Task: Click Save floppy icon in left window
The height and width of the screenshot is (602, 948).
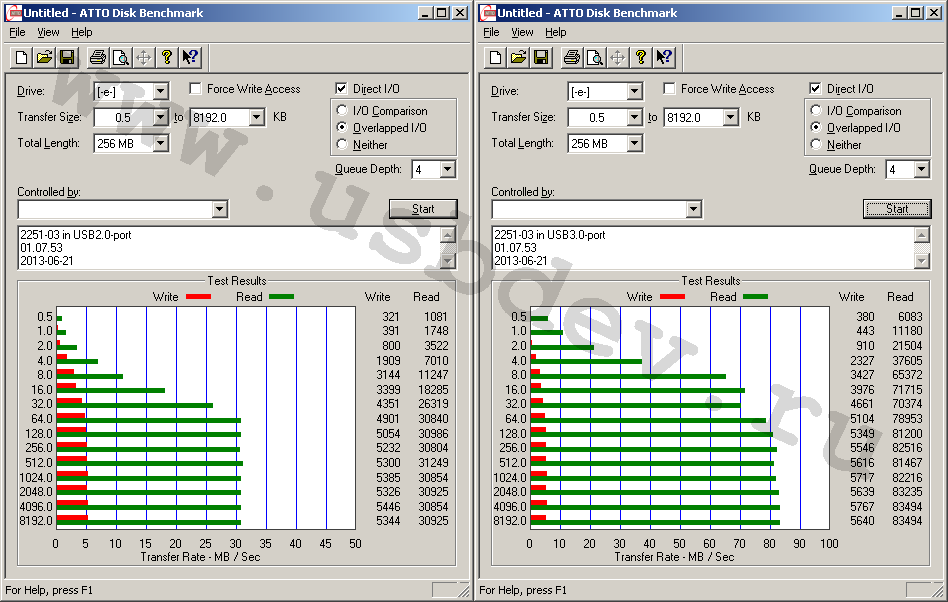Action: (x=67, y=57)
